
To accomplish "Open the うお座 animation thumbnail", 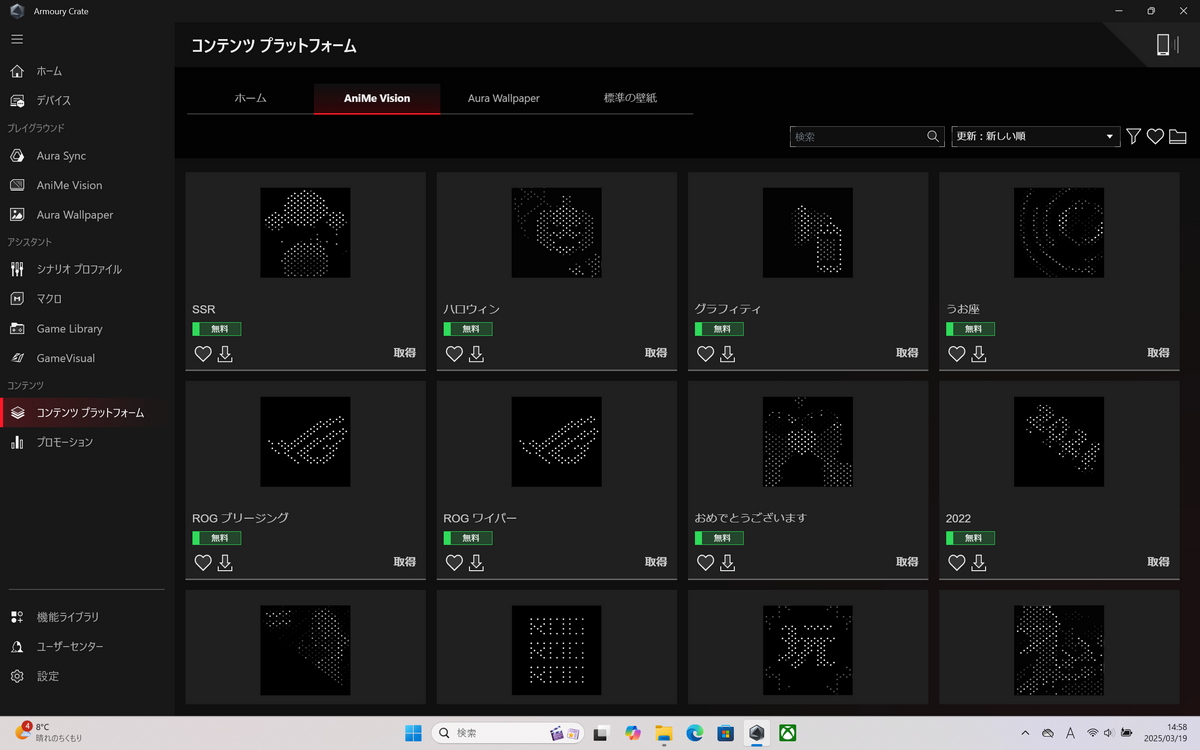I will pos(1059,233).
